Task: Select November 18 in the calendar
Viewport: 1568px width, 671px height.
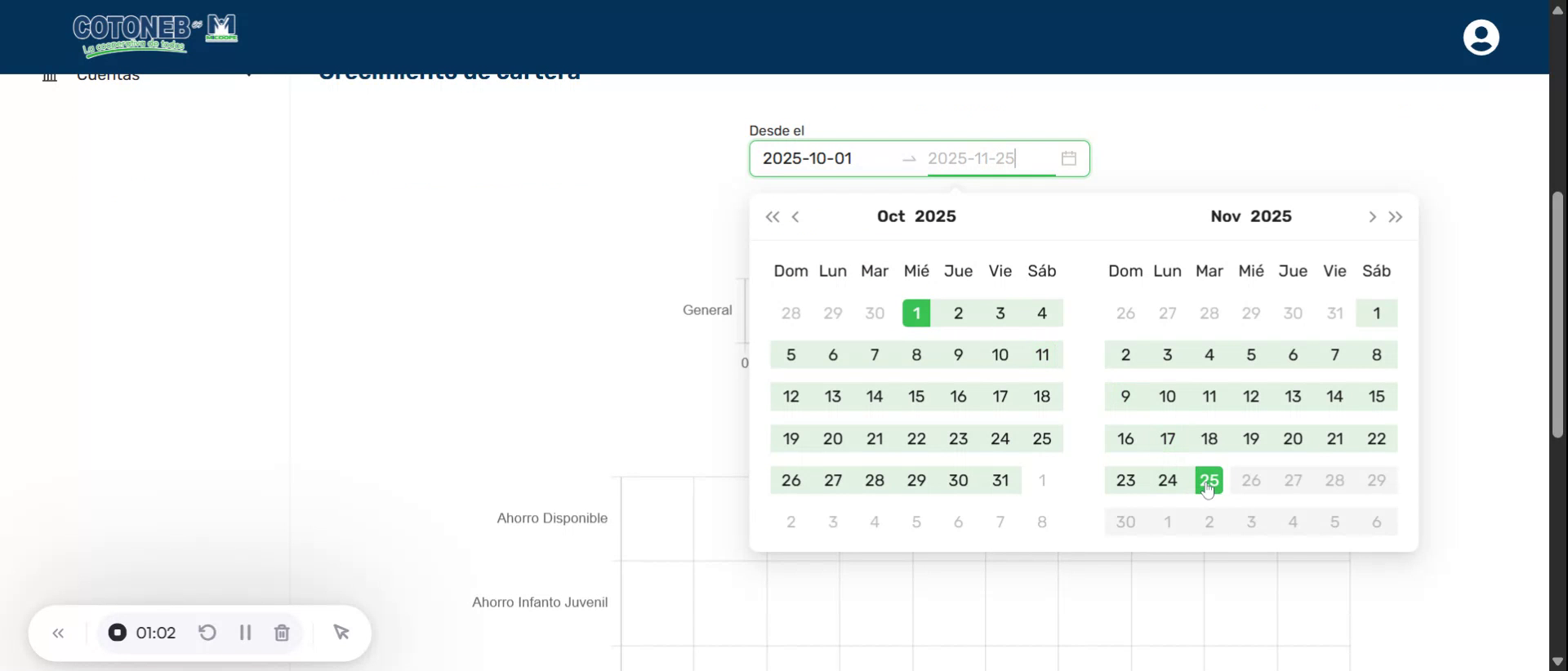Action: [x=1209, y=439]
